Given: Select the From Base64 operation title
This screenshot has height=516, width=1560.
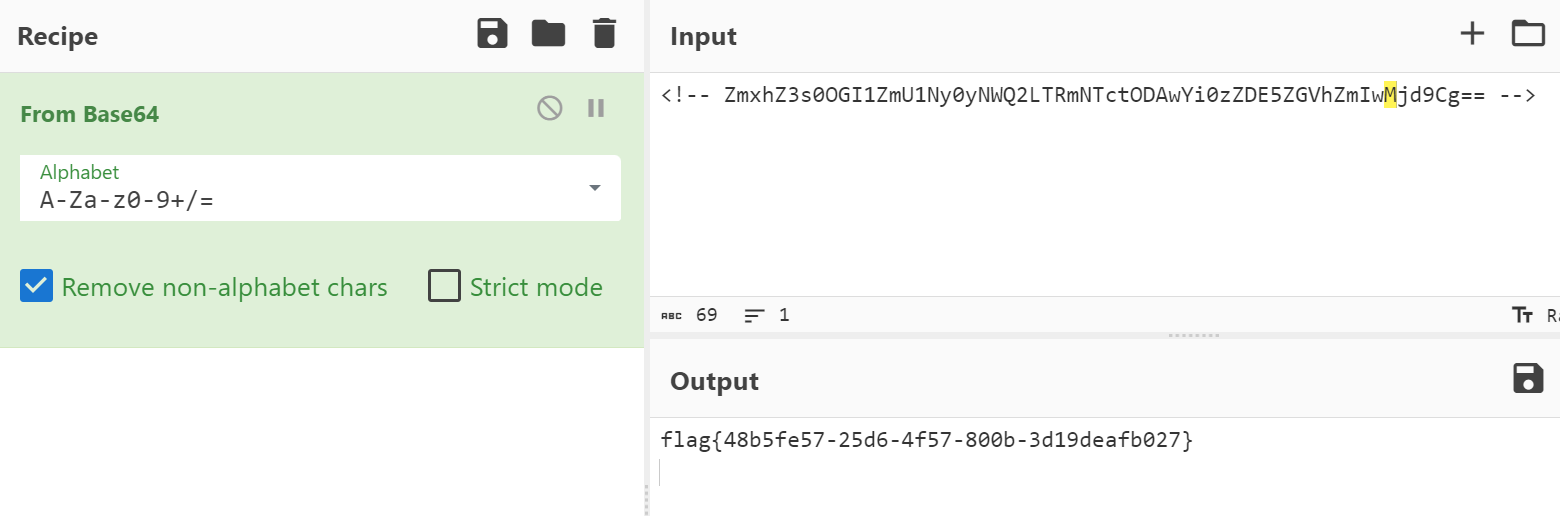Looking at the screenshot, I should [90, 114].
